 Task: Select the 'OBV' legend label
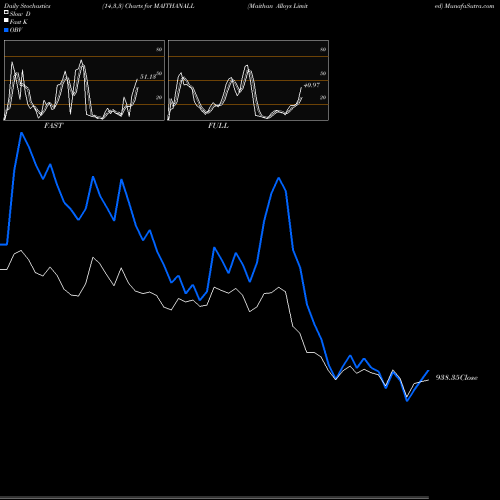point(16,30)
